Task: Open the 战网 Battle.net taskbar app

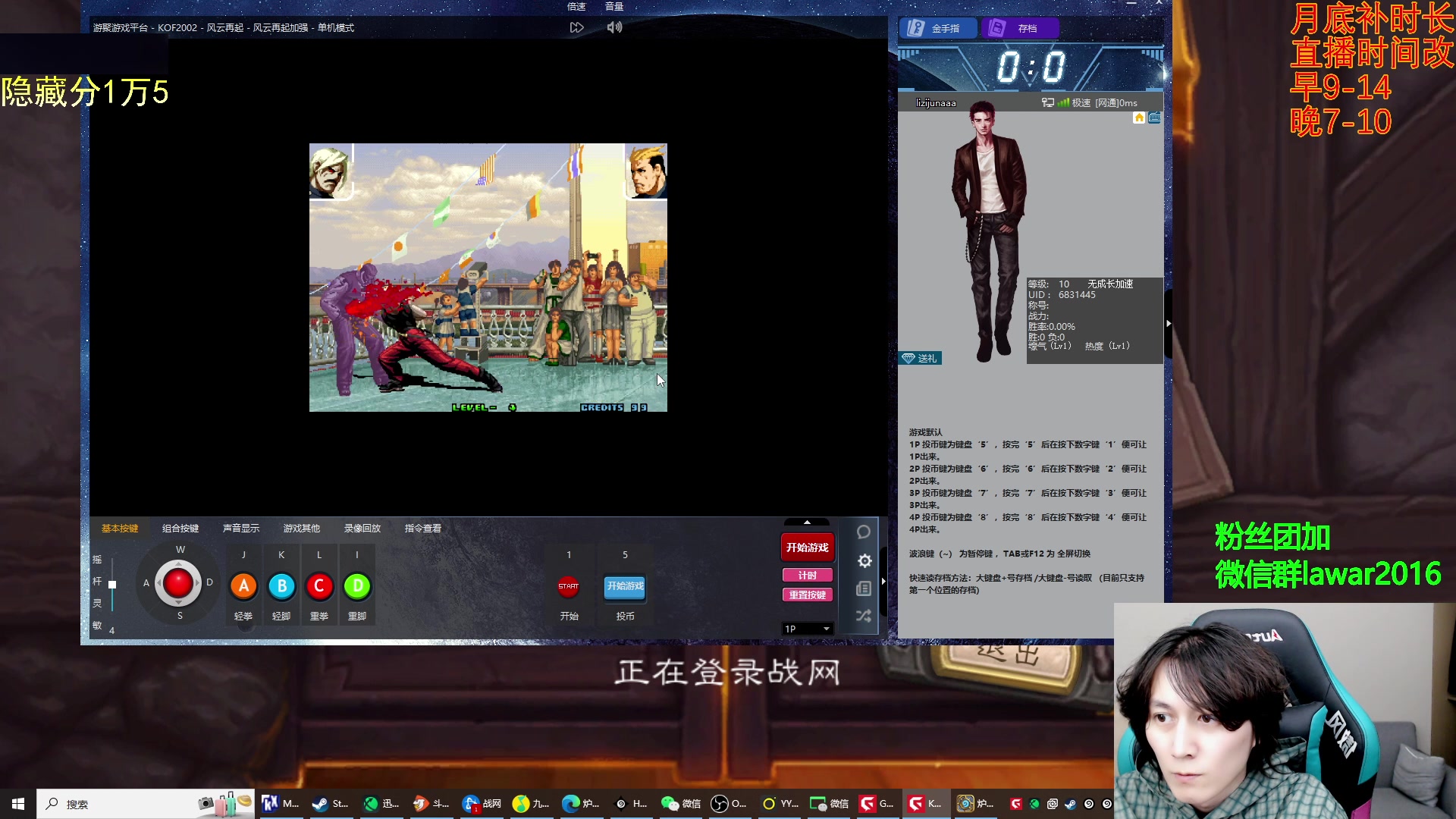Action: [481, 804]
